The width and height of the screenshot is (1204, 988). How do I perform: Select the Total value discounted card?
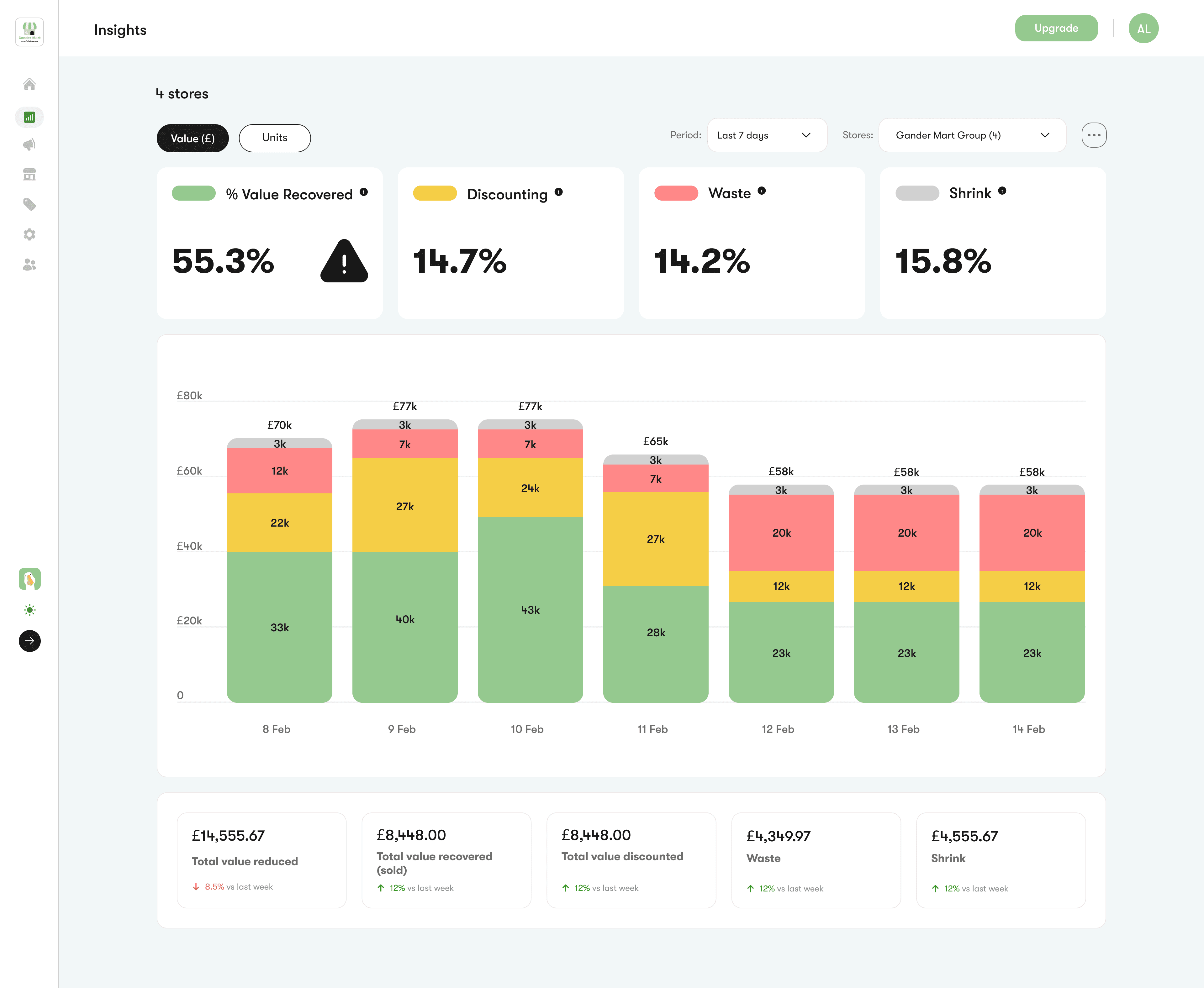pos(631,860)
